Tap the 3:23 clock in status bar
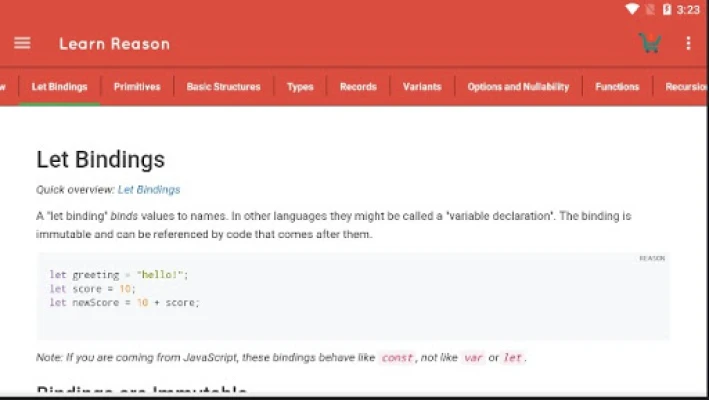The width and height of the screenshot is (709, 400). [688, 9]
